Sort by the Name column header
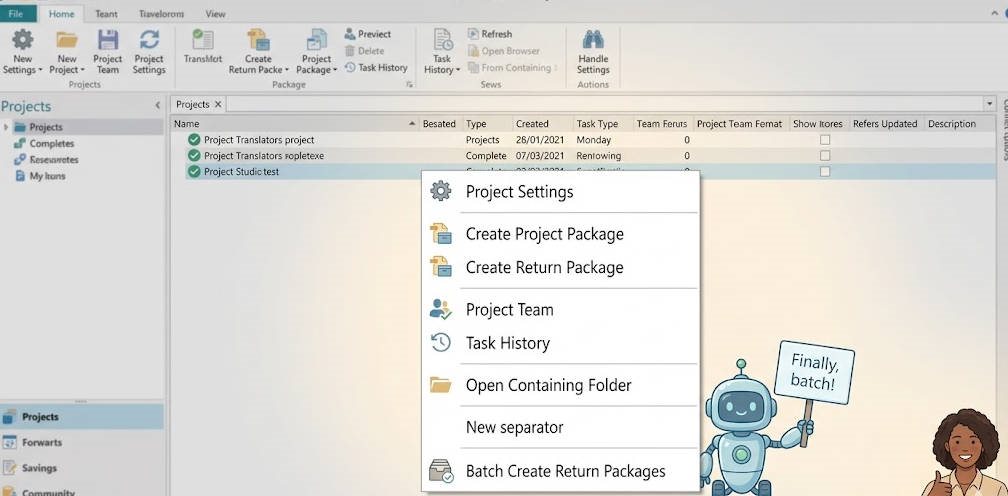The image size is (1008, 496). [x=294, y=123]
